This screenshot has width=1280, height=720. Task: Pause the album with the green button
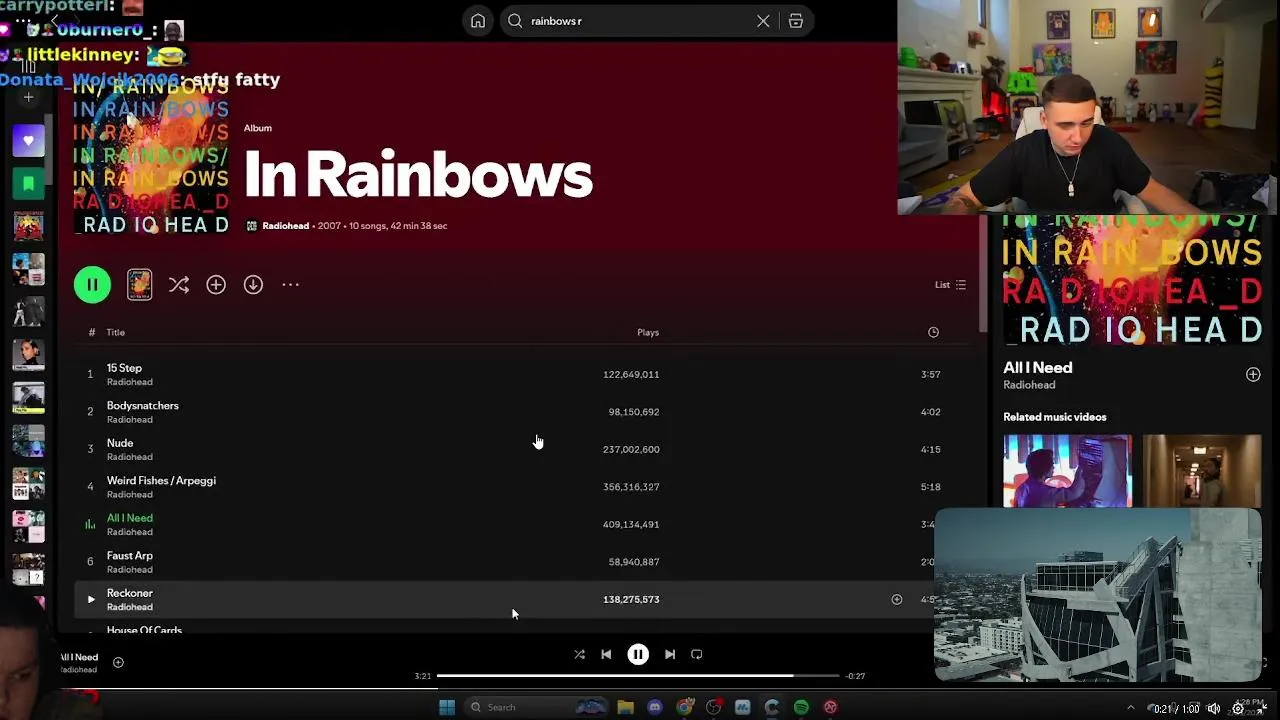click(x=92, y=285)
